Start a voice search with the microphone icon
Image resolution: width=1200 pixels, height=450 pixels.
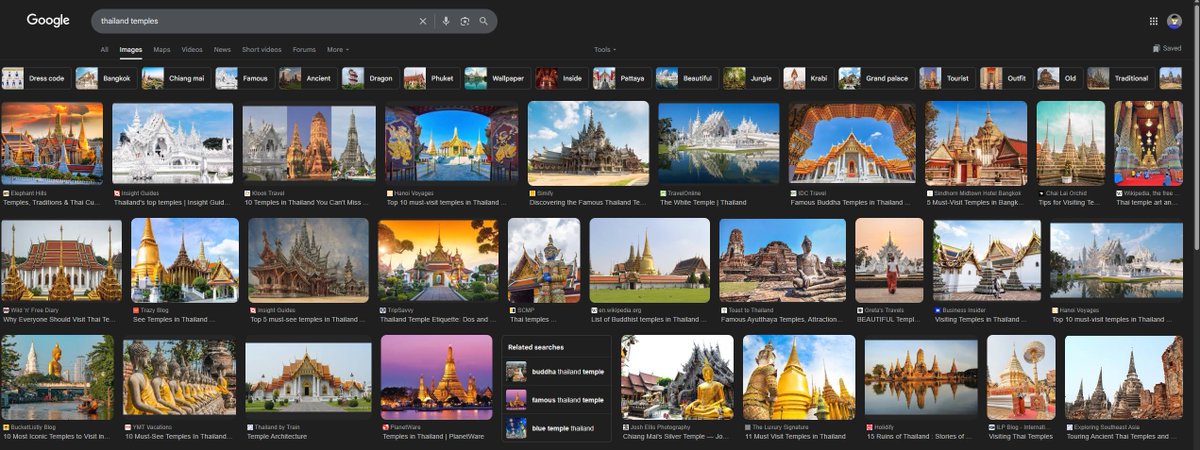click(x=446, y=21)
